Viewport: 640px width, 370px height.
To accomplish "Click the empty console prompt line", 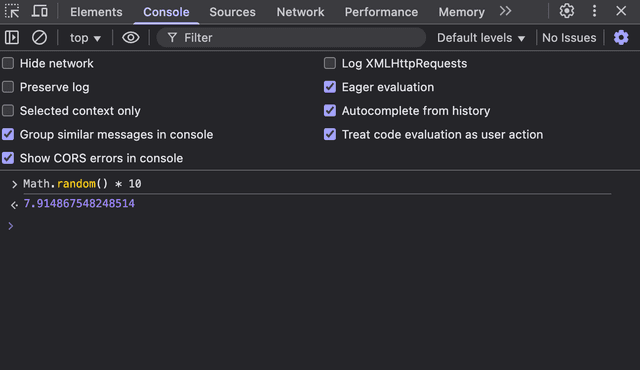I will point(320,226).
